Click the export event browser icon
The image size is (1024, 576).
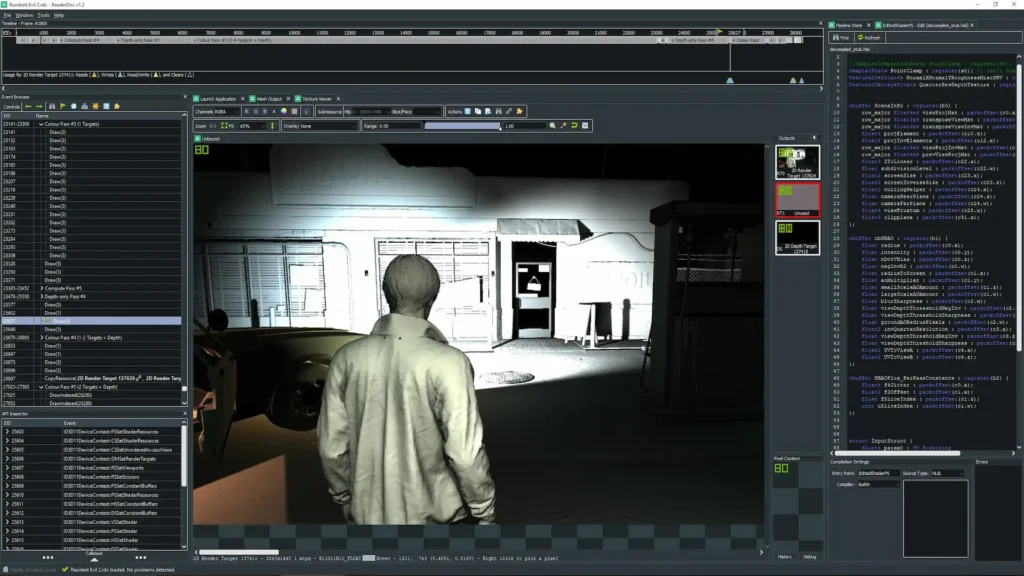(106, 106)
